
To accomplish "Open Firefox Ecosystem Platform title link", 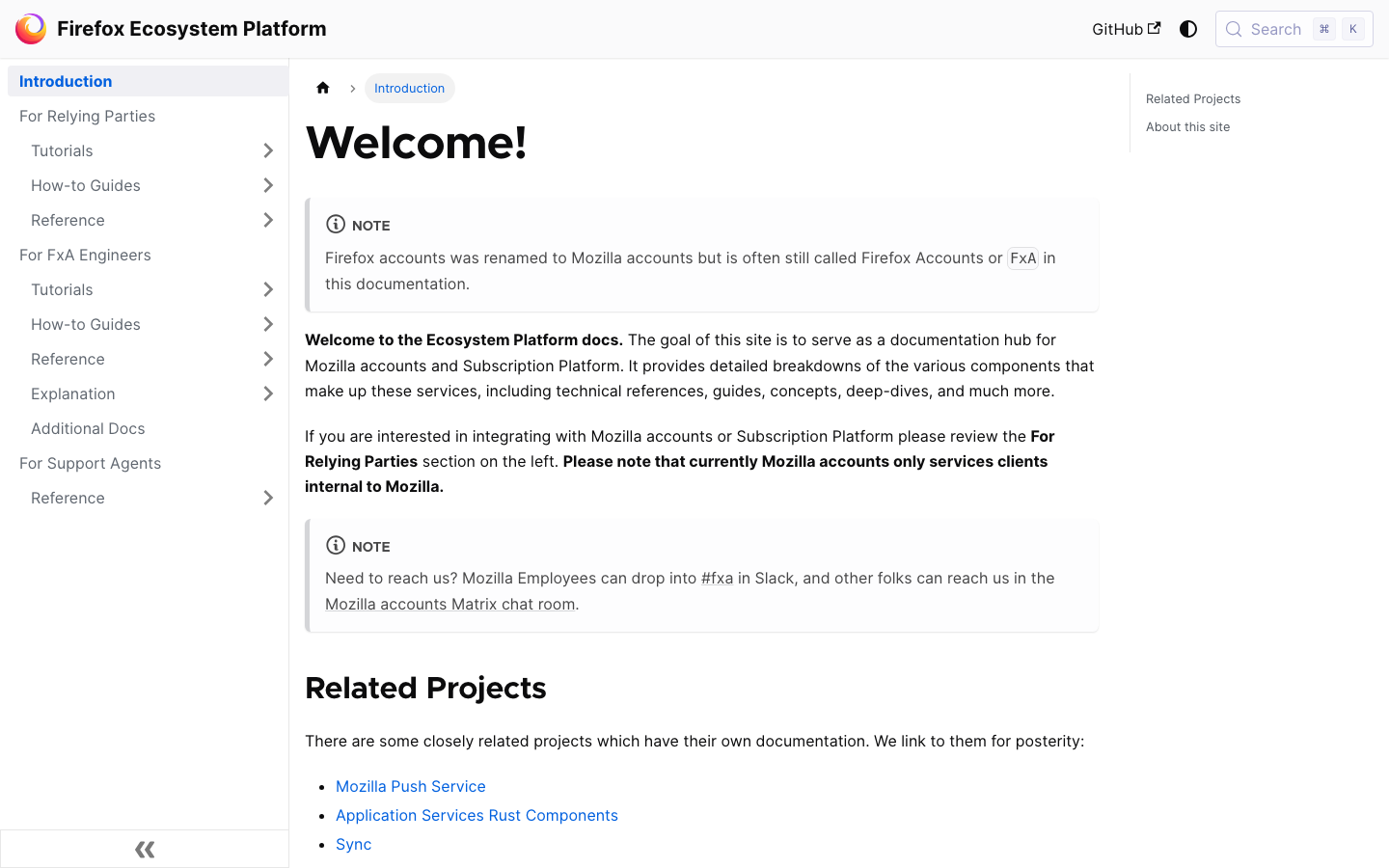I will tap(192, 29).
